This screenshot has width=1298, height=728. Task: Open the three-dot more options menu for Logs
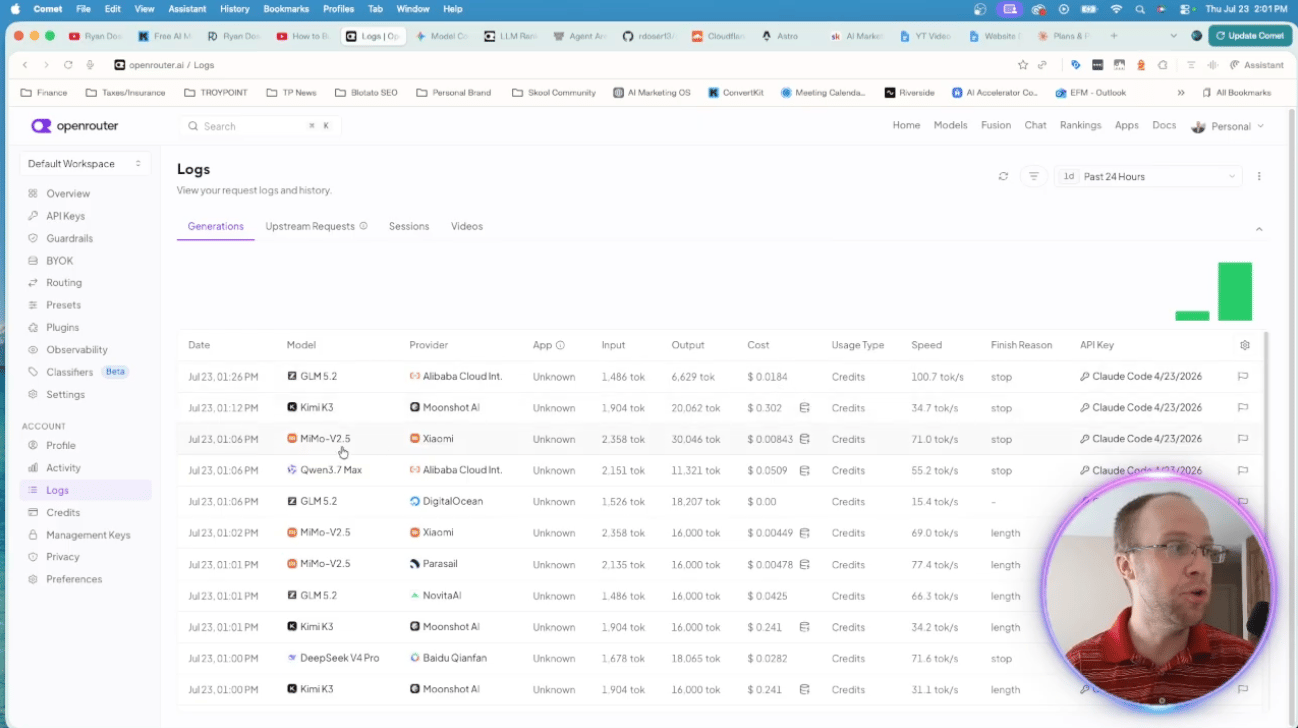pos(1259,177)
